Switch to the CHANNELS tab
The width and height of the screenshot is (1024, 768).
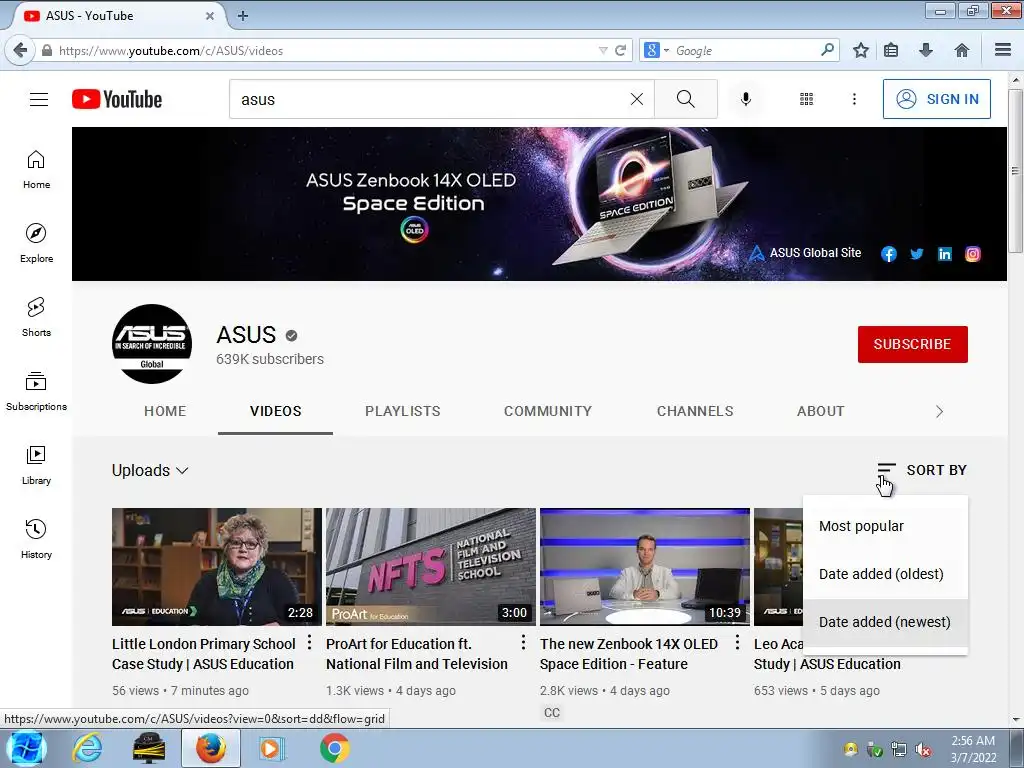(x=695, y=411)
